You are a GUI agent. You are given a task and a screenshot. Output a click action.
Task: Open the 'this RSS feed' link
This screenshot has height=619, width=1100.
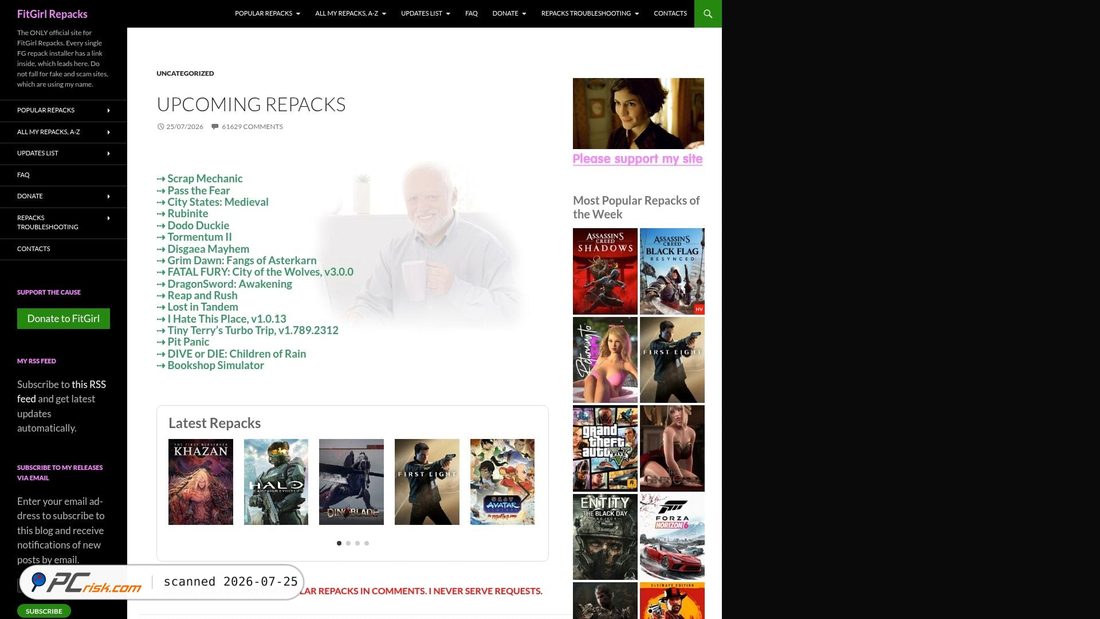[62, 392]
